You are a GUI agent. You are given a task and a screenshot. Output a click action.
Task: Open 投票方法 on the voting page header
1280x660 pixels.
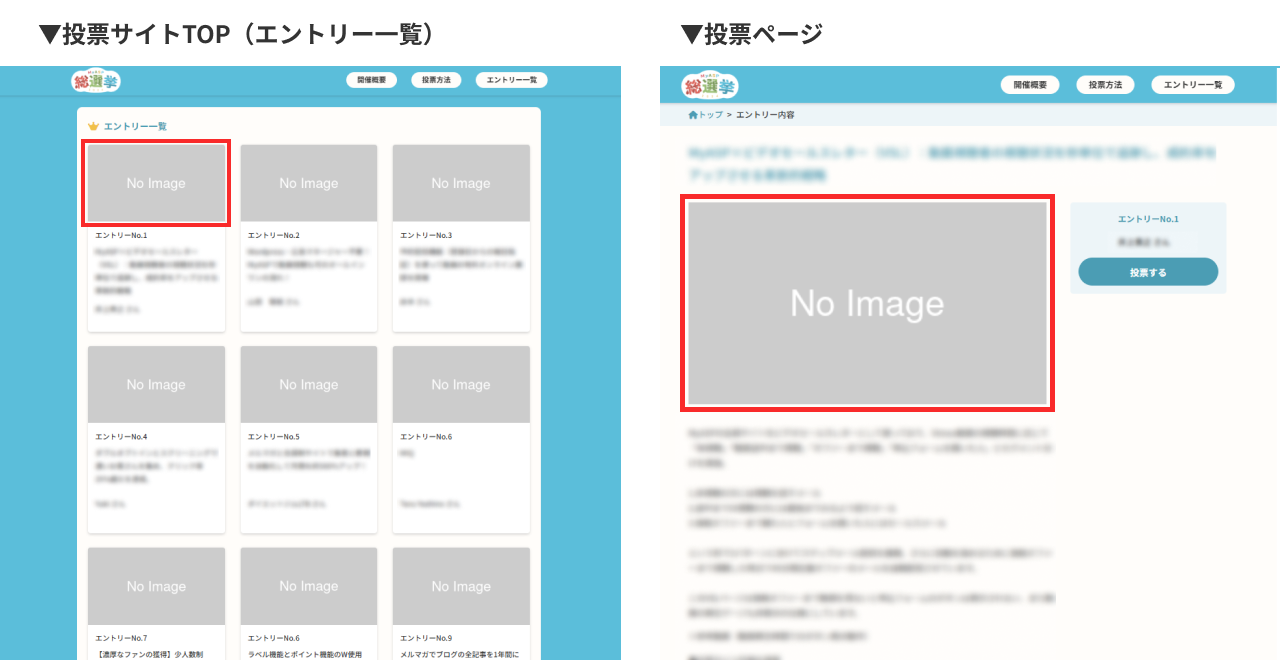click(x=1105, y=84)
